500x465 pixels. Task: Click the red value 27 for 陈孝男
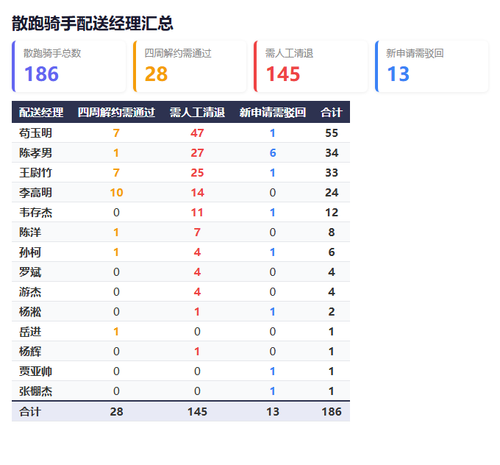tap(197, 153)
